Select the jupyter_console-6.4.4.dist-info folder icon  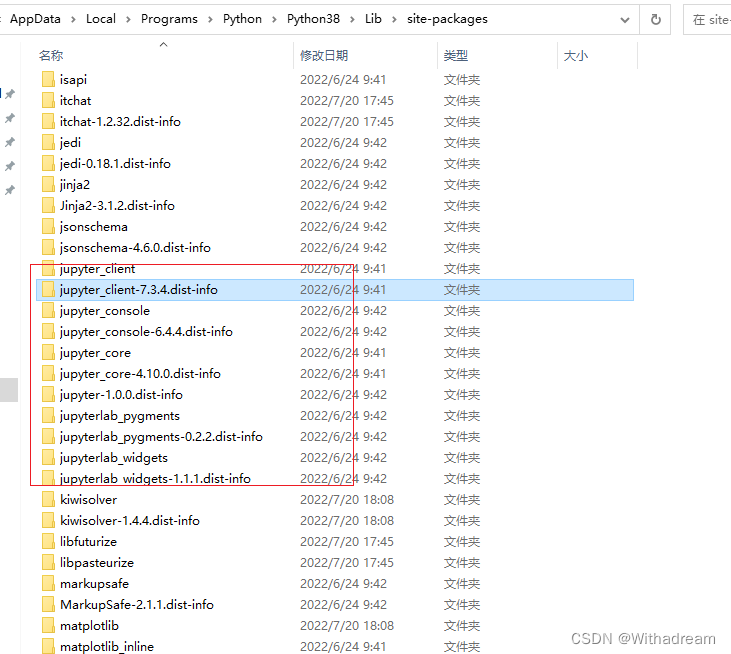click(48, 331)
